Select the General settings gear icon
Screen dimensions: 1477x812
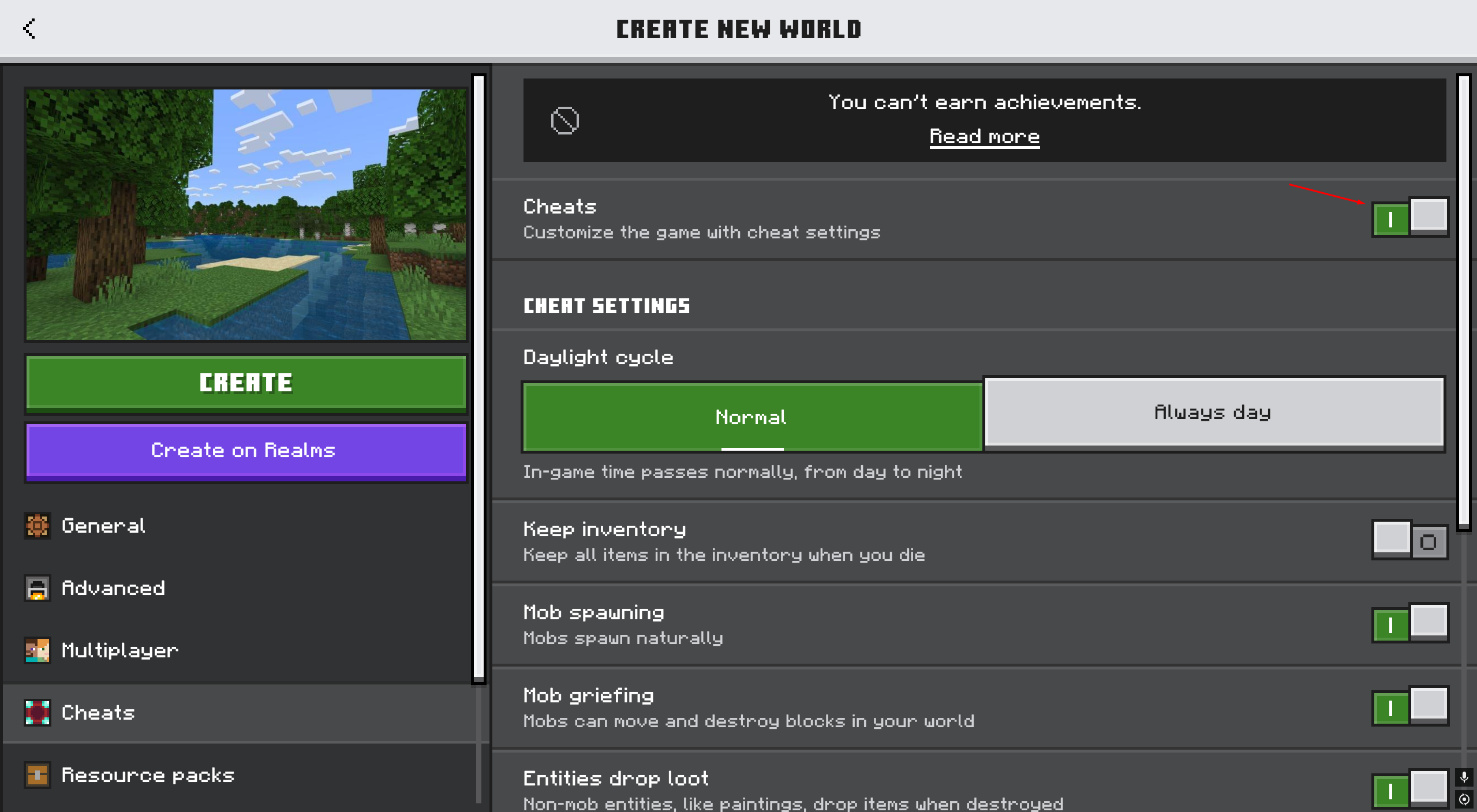click(x=37, y=526)
